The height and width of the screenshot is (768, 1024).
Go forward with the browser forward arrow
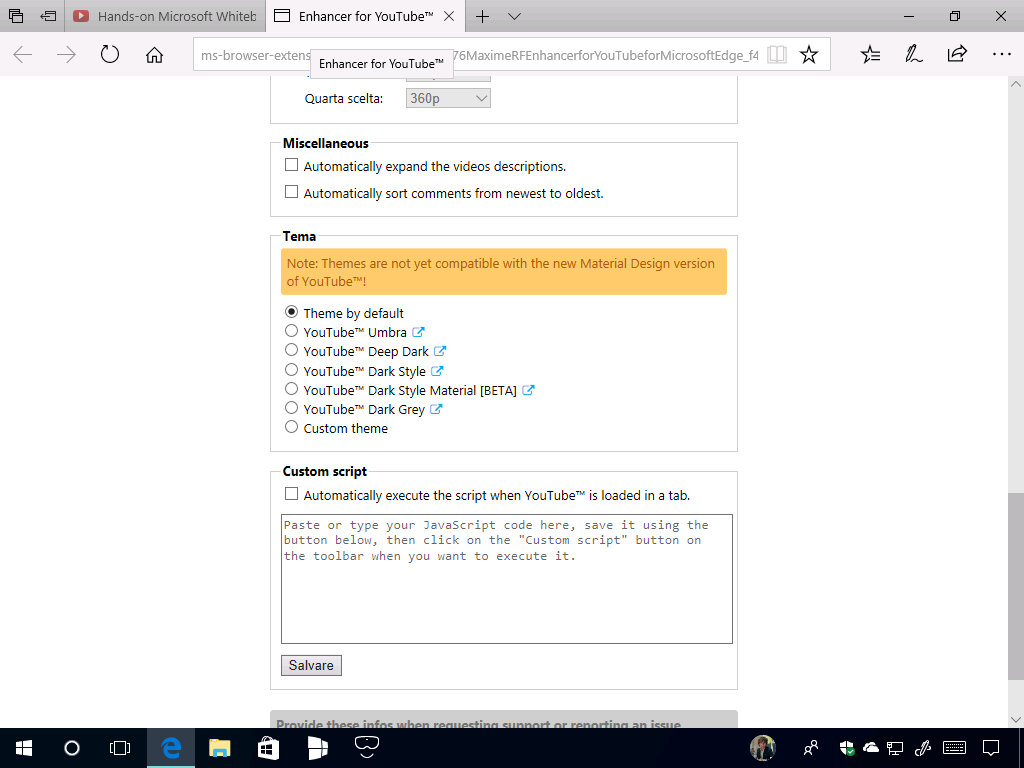click(x=66, y=55)
